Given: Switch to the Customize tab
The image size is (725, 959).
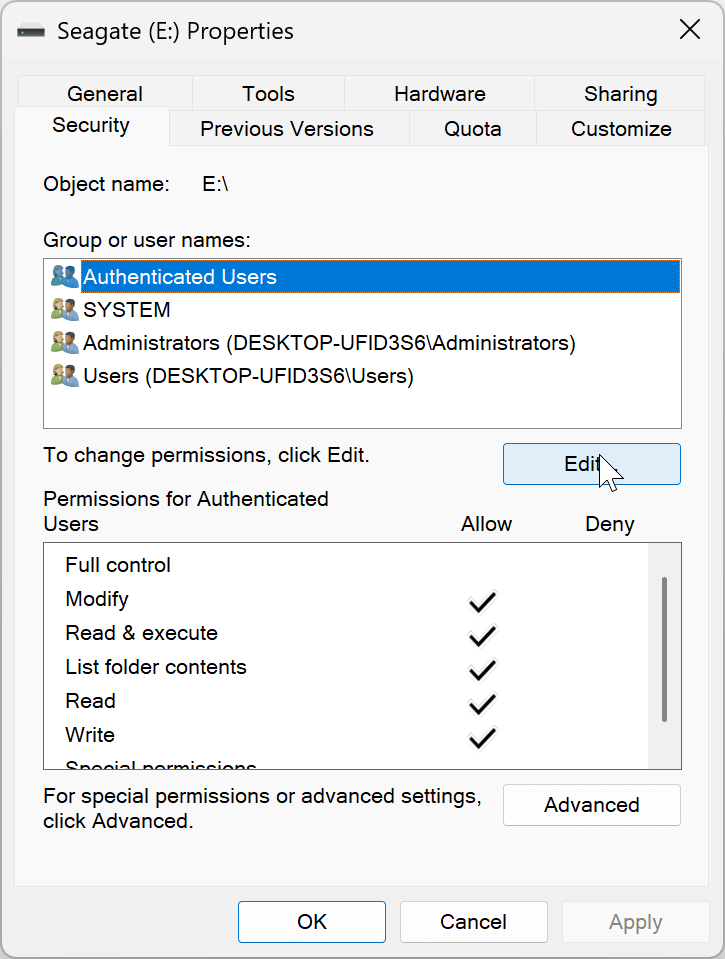Looking at the screenshot, I should pyautogui.click(x=620, y=128).
